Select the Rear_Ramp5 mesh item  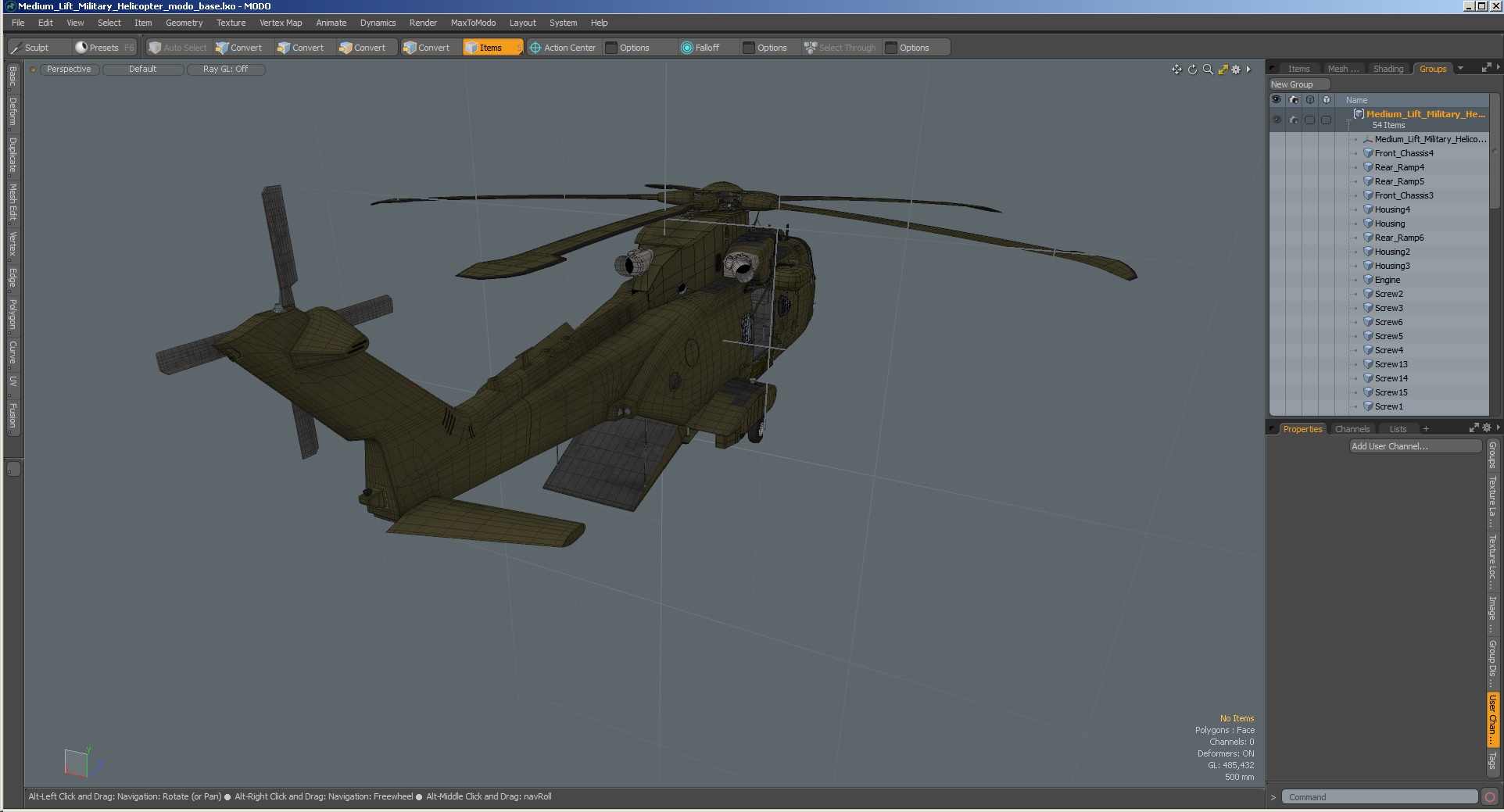[x=1399, y=181]
